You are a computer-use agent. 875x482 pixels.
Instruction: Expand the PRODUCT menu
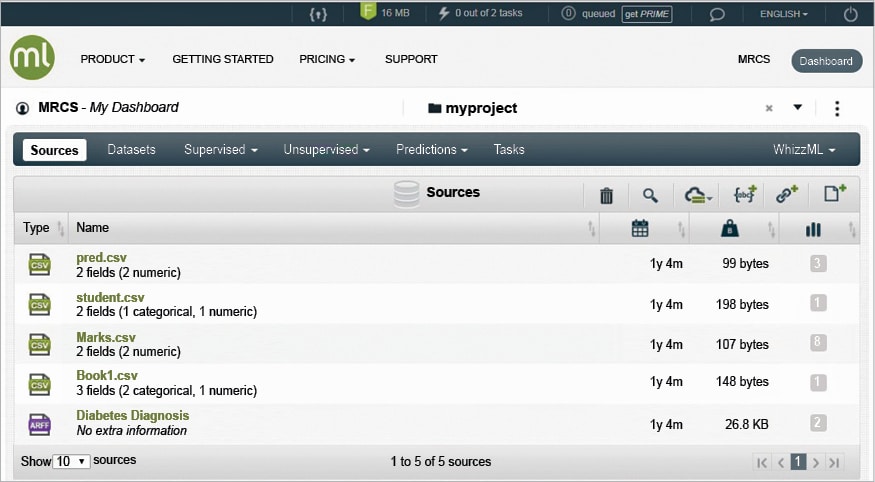(113, 59)
